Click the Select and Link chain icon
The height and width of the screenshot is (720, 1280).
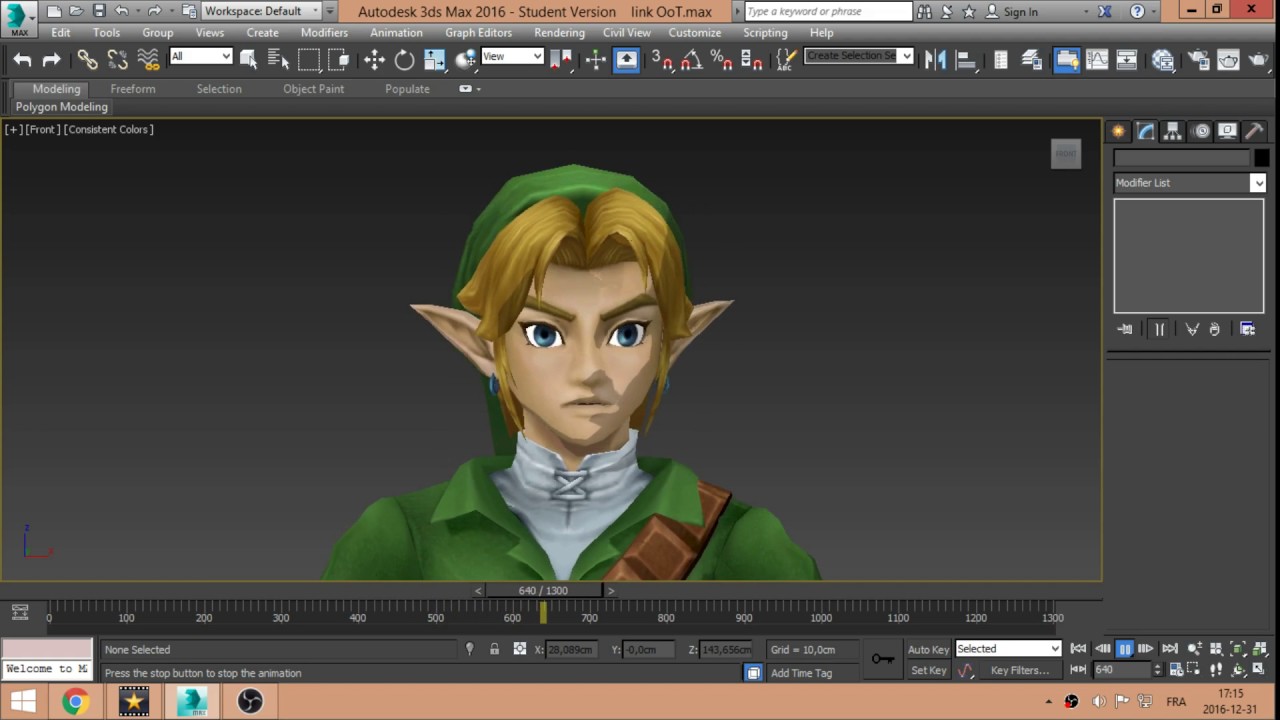[88, 60]
